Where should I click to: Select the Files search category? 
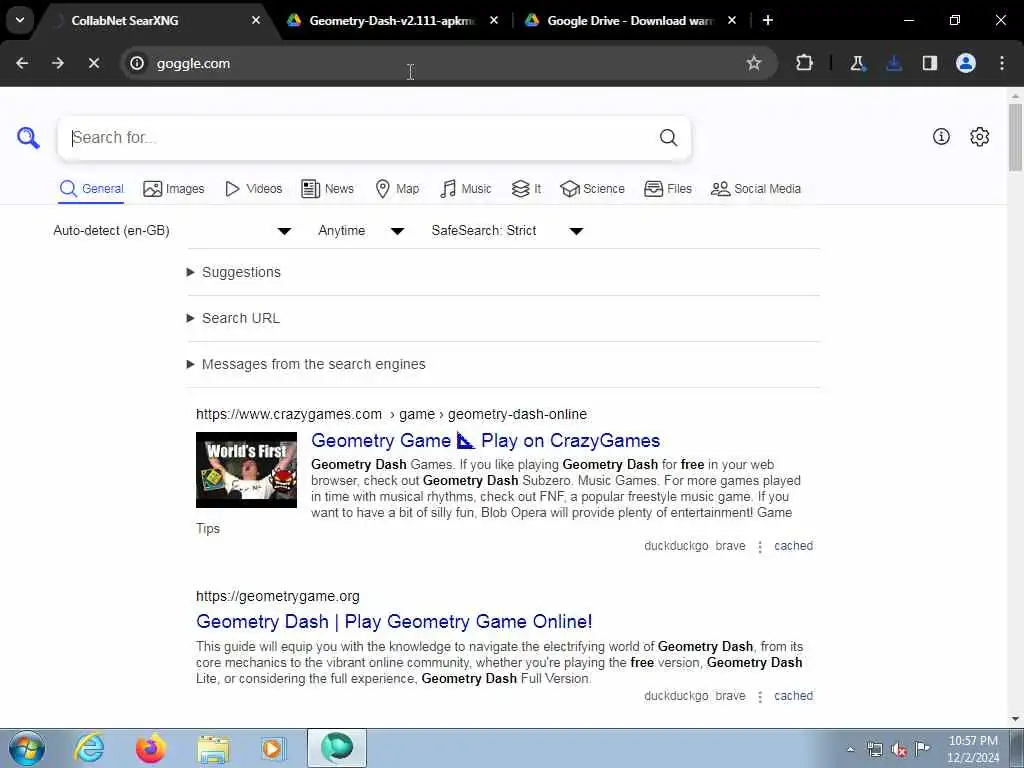tap(667, 189)
